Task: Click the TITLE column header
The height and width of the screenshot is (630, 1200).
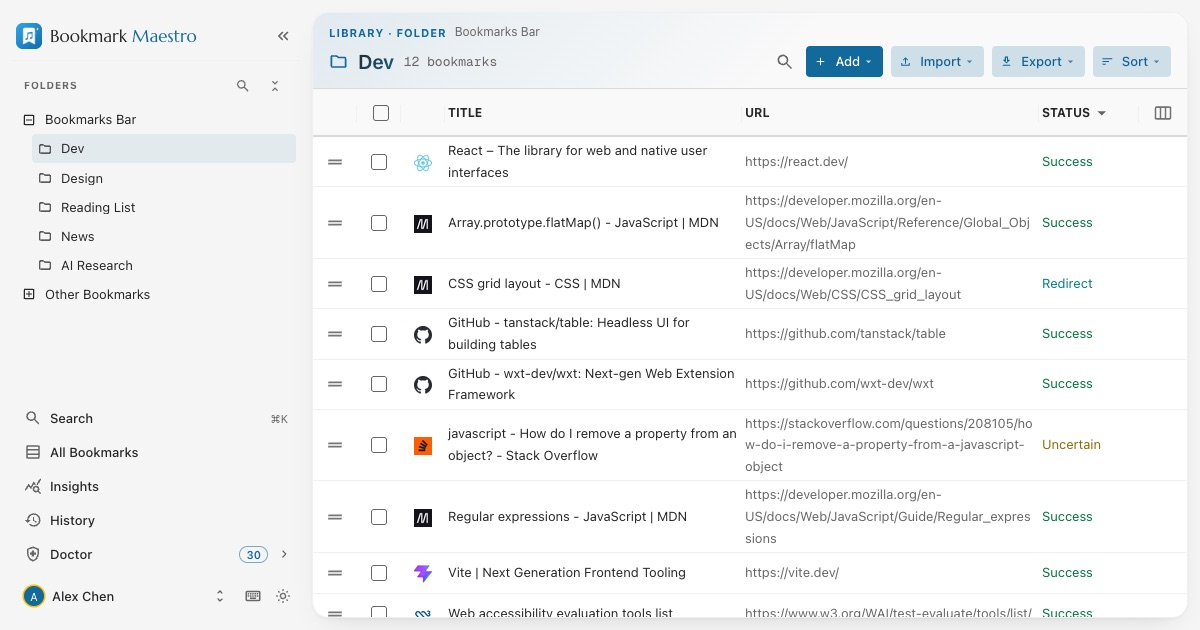Action: click(465, 113)
